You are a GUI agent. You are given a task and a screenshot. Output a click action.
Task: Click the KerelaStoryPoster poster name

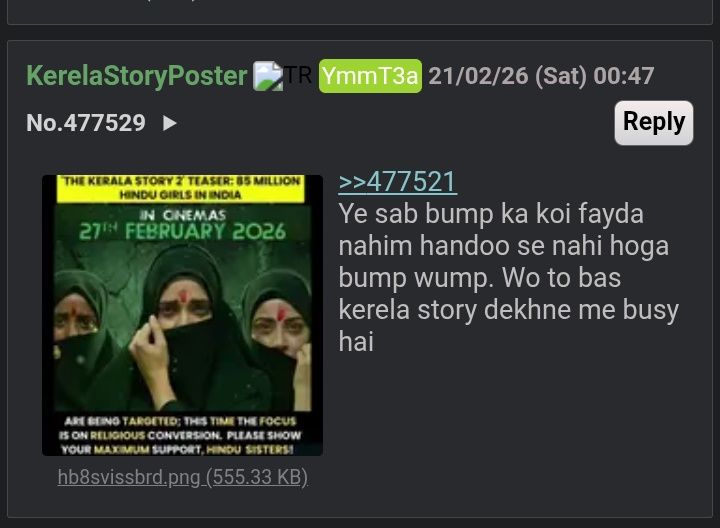(x=137, y=75)
